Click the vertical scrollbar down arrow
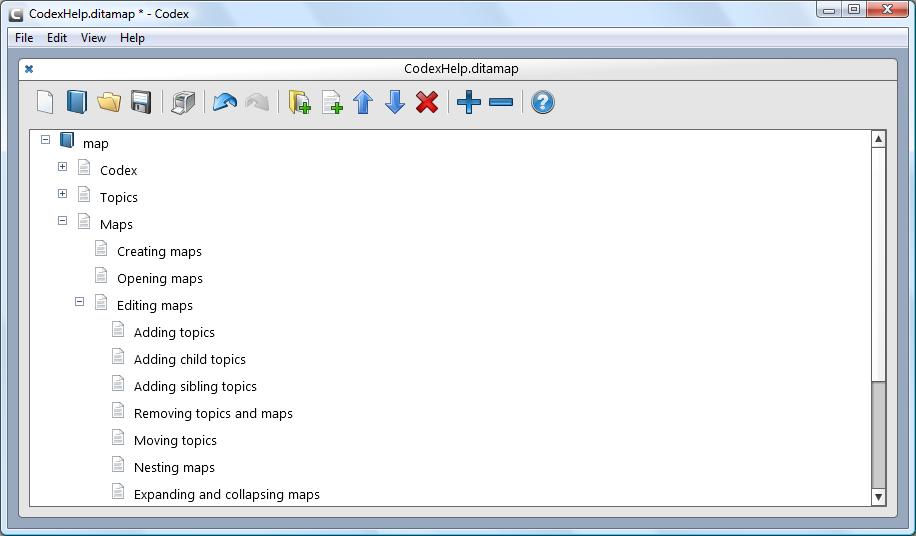 [878, 497]
